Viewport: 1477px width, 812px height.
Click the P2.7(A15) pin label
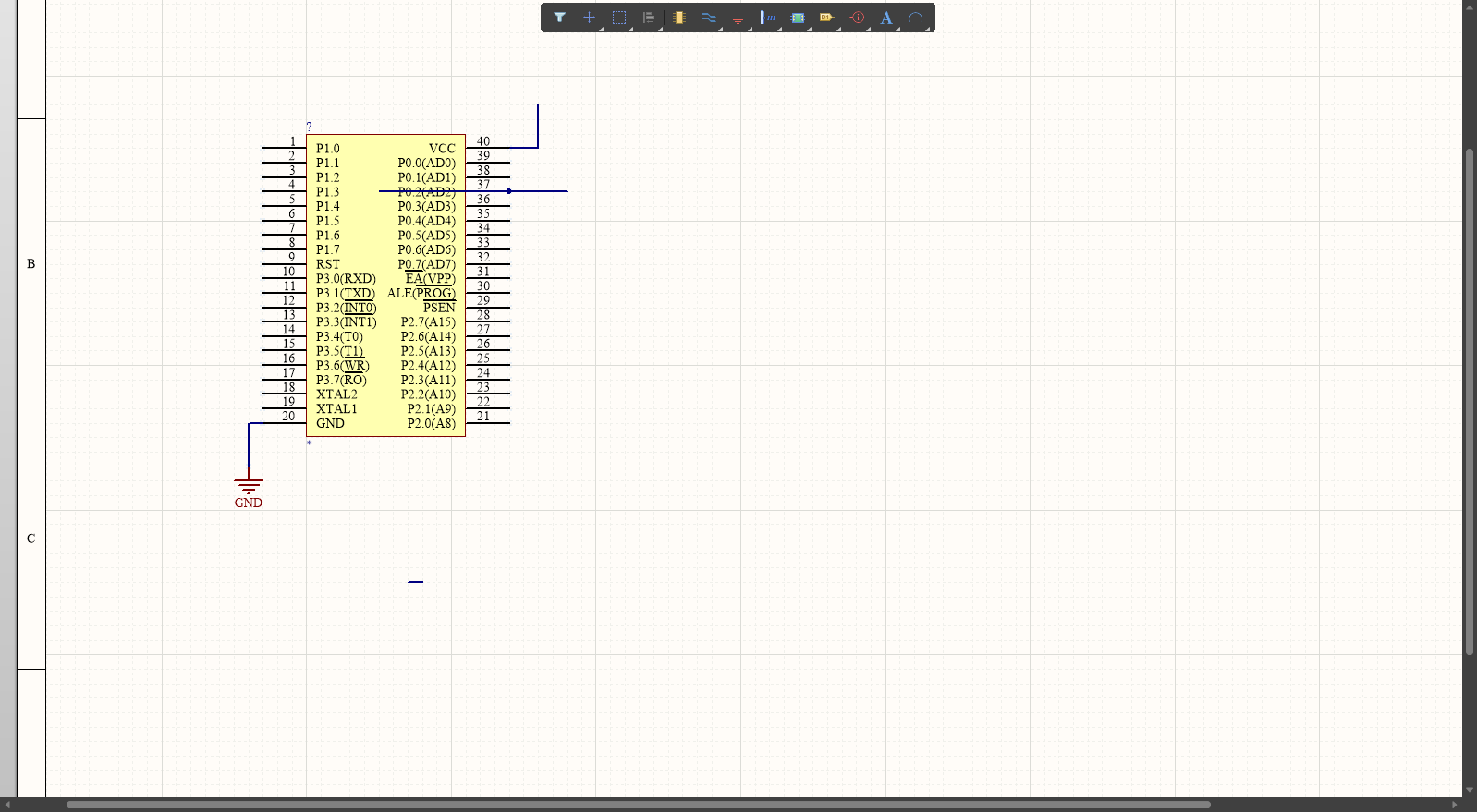428,322
